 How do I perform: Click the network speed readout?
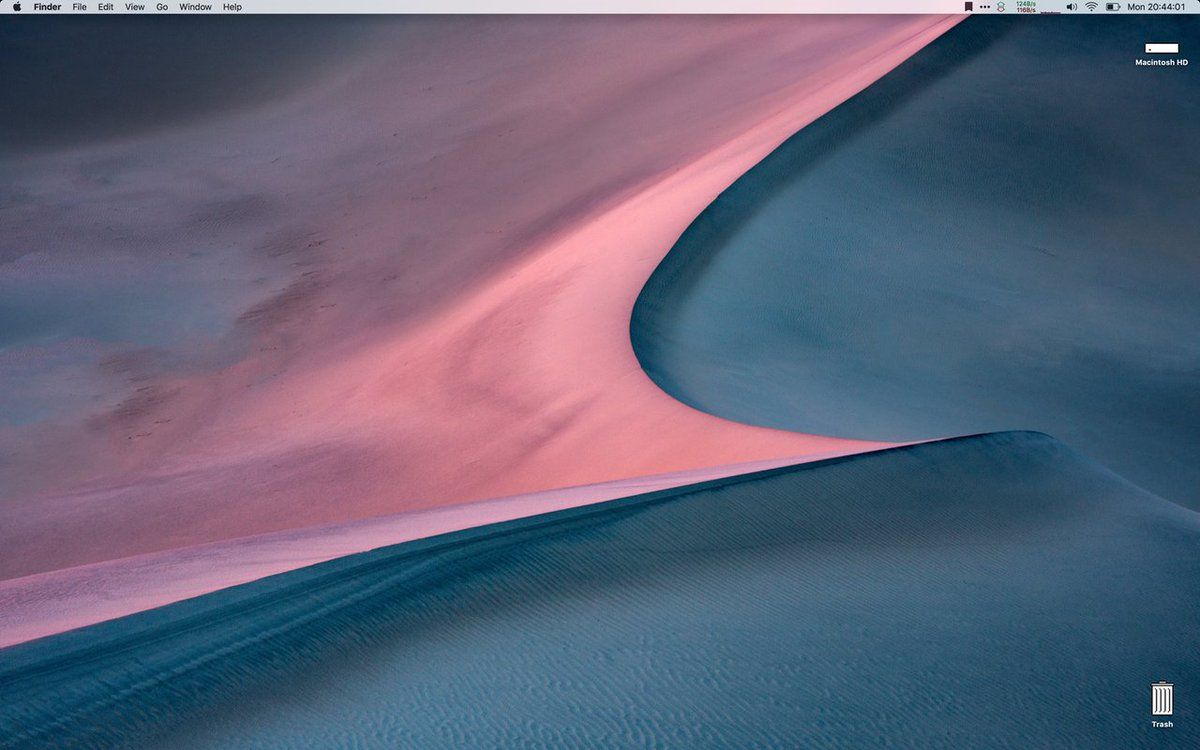point(1026,7)
